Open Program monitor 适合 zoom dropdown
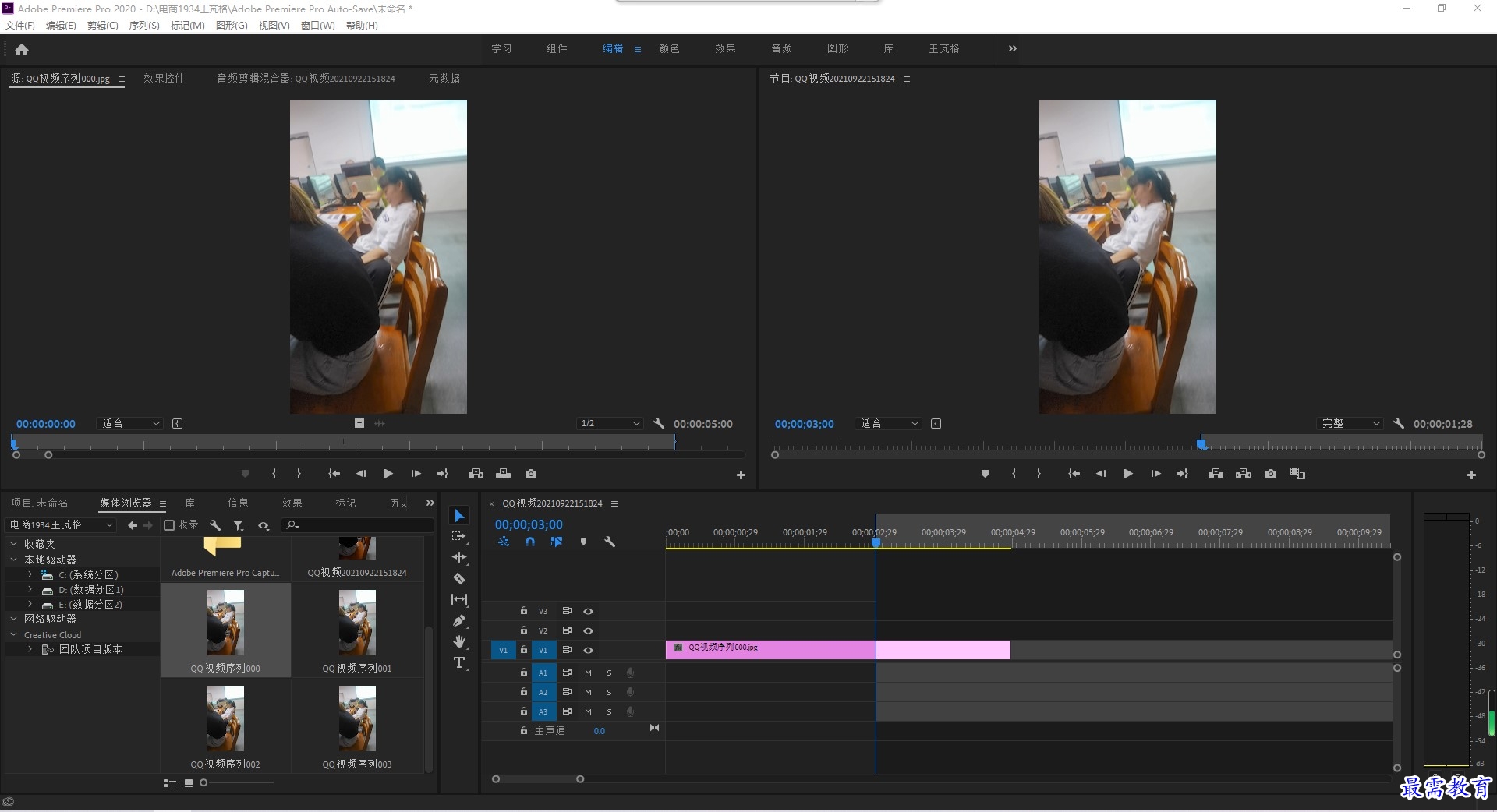The height and width of the screenshot is (812, 1497). point(889,423)
